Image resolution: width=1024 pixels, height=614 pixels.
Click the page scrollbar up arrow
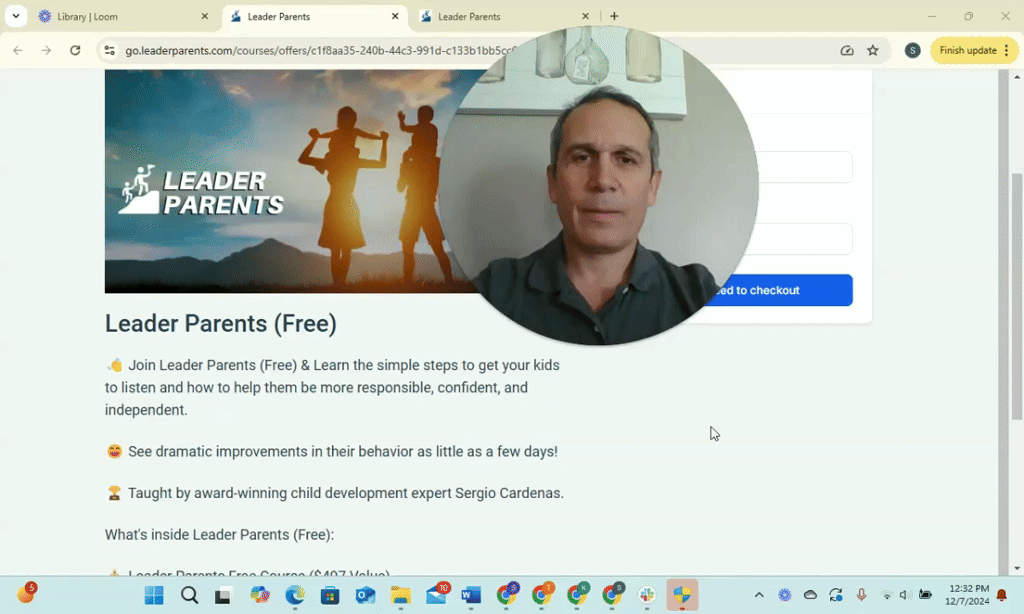tap(1017, 76)
